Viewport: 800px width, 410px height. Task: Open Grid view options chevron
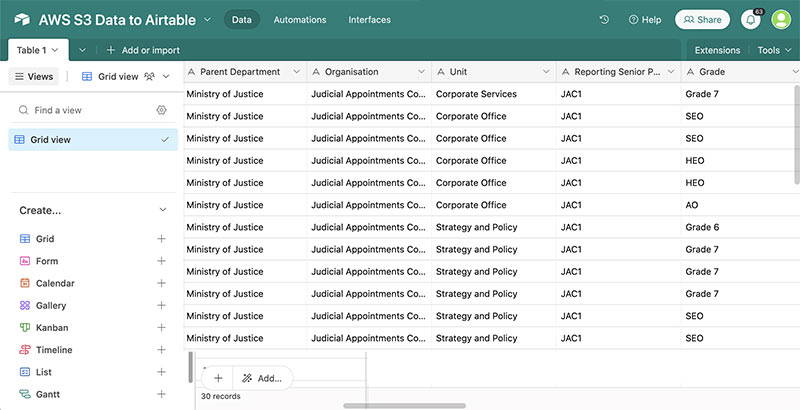[166, 76]
